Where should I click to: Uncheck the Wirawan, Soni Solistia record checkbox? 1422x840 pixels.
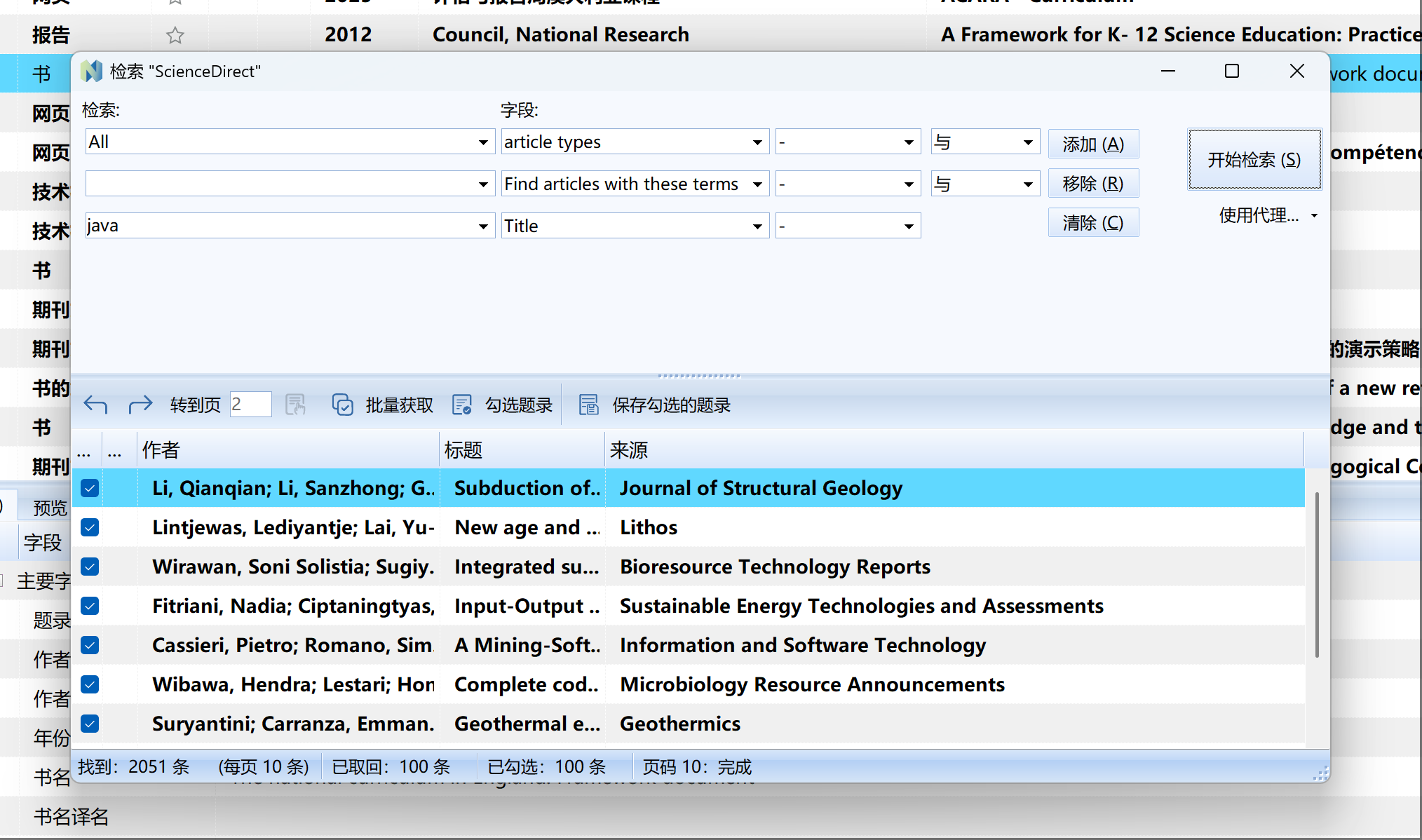pos(90,567)
